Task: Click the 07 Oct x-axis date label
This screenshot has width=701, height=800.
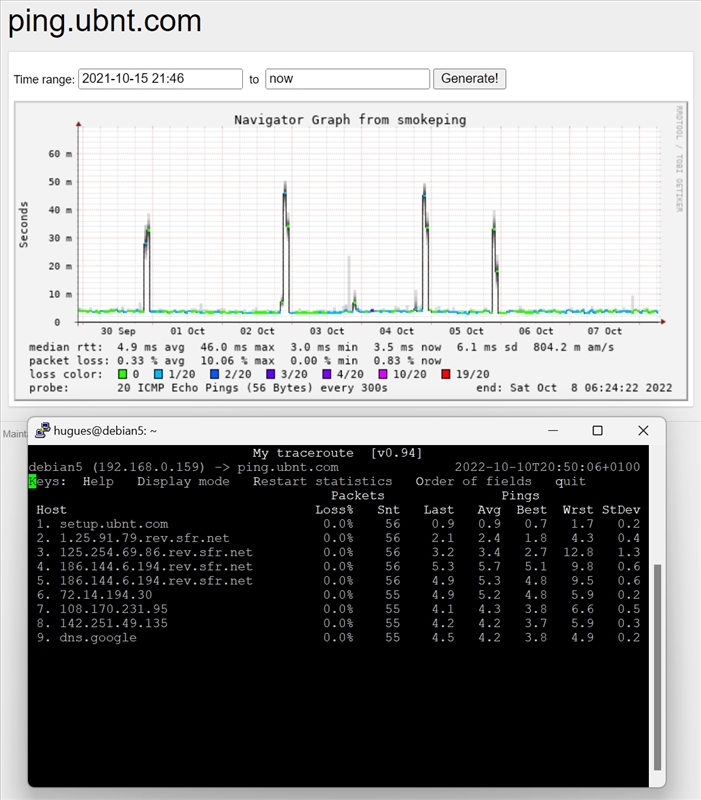Action: pos(605,331)
